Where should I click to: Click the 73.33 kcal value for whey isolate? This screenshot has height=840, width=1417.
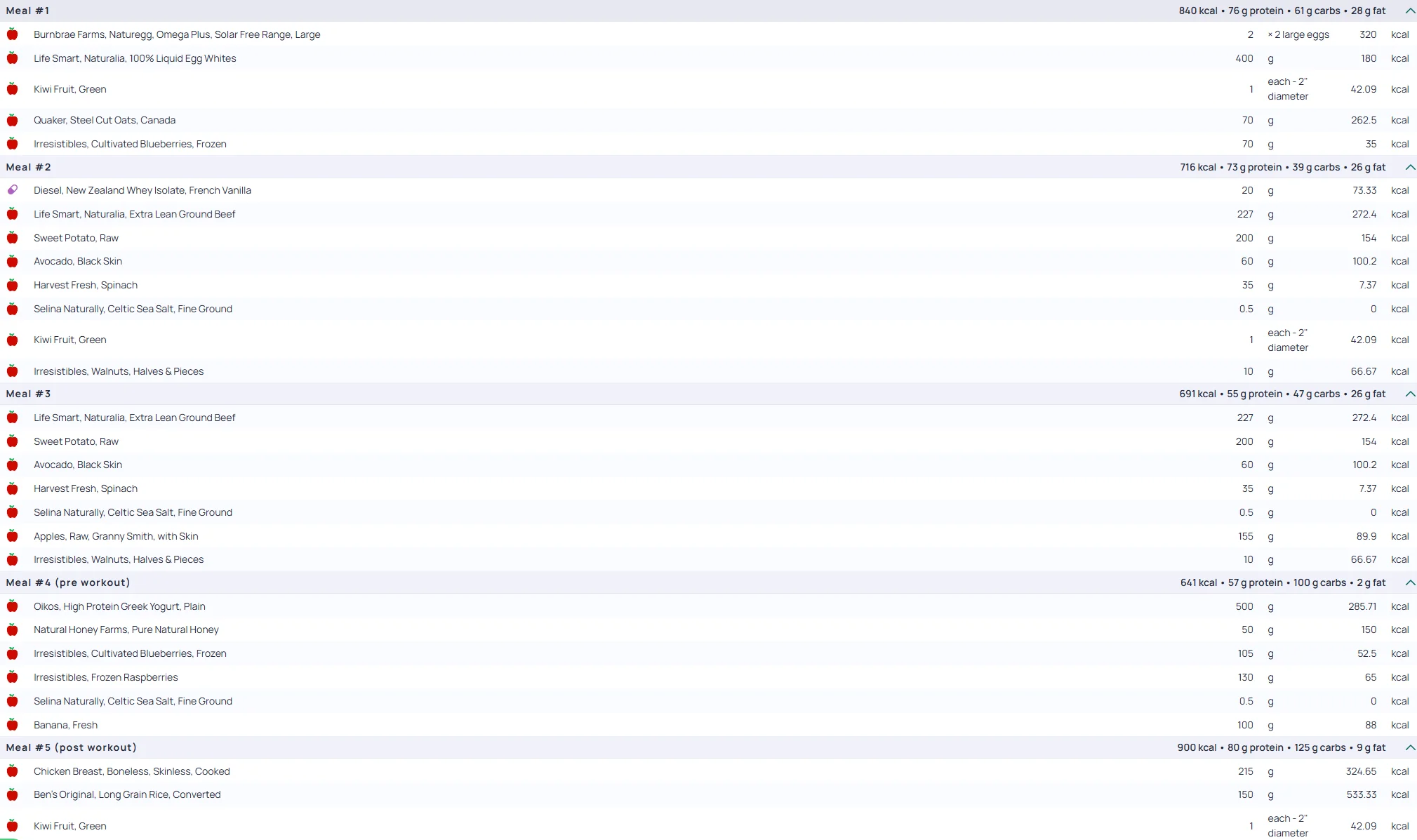pos(1364,190)
